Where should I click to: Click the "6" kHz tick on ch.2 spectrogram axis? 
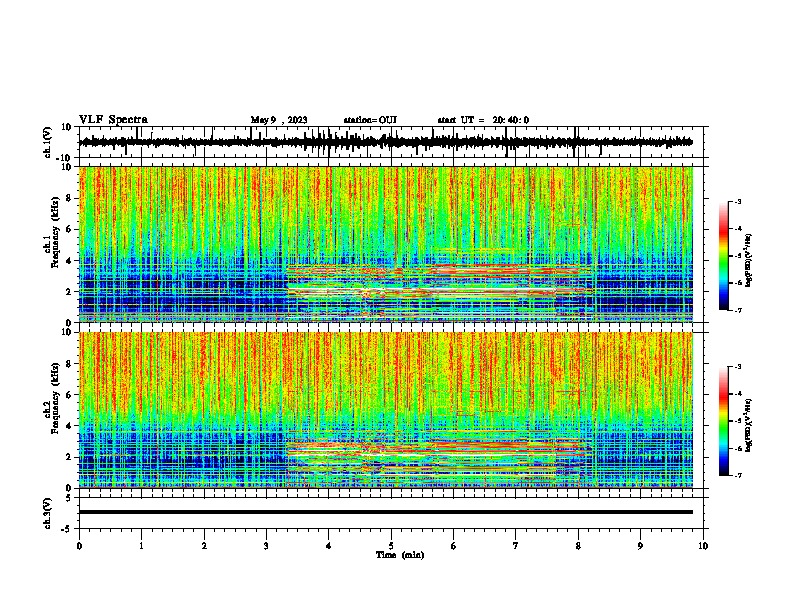point(69,394)
